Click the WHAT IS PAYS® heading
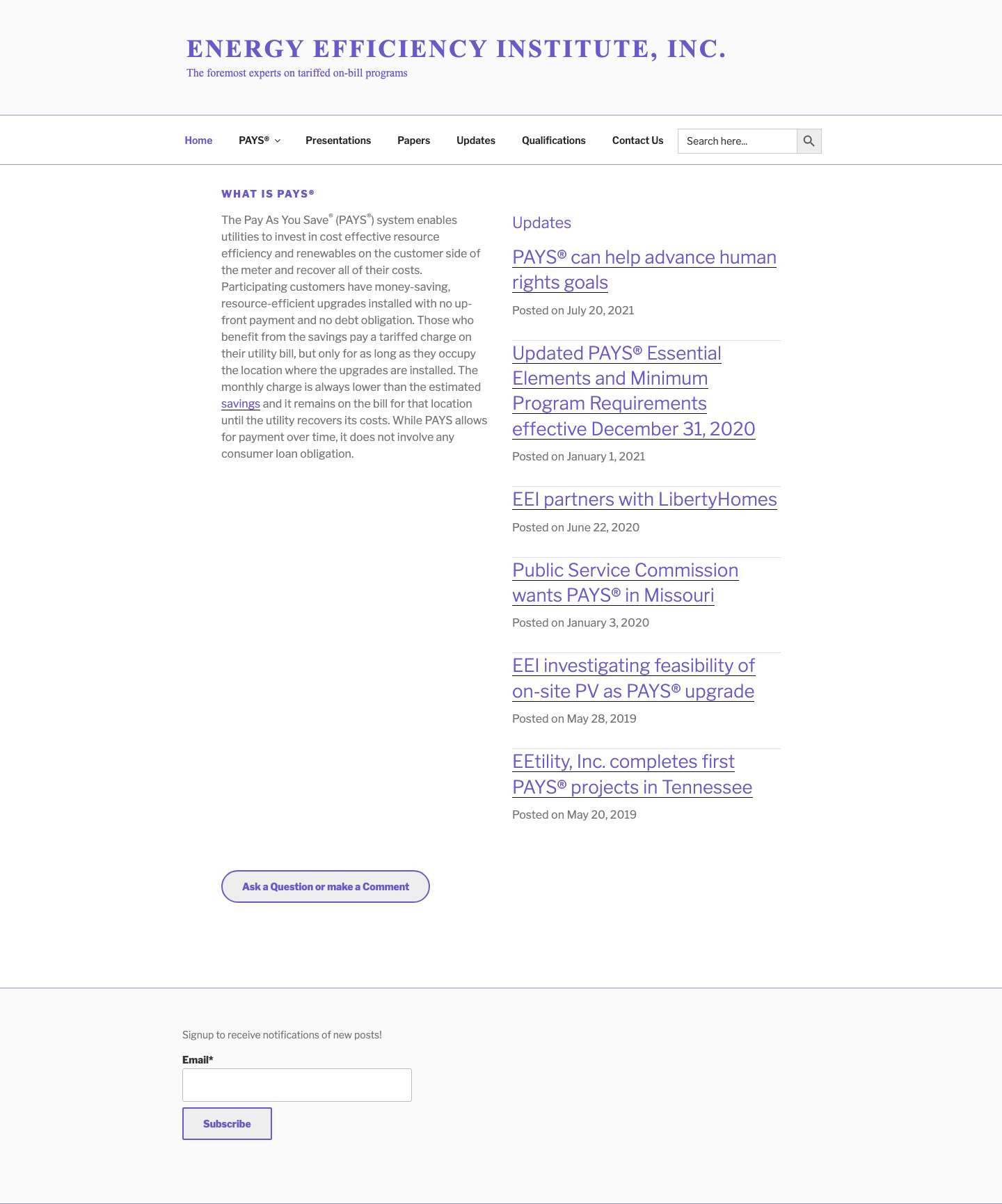 pos(268,194)
